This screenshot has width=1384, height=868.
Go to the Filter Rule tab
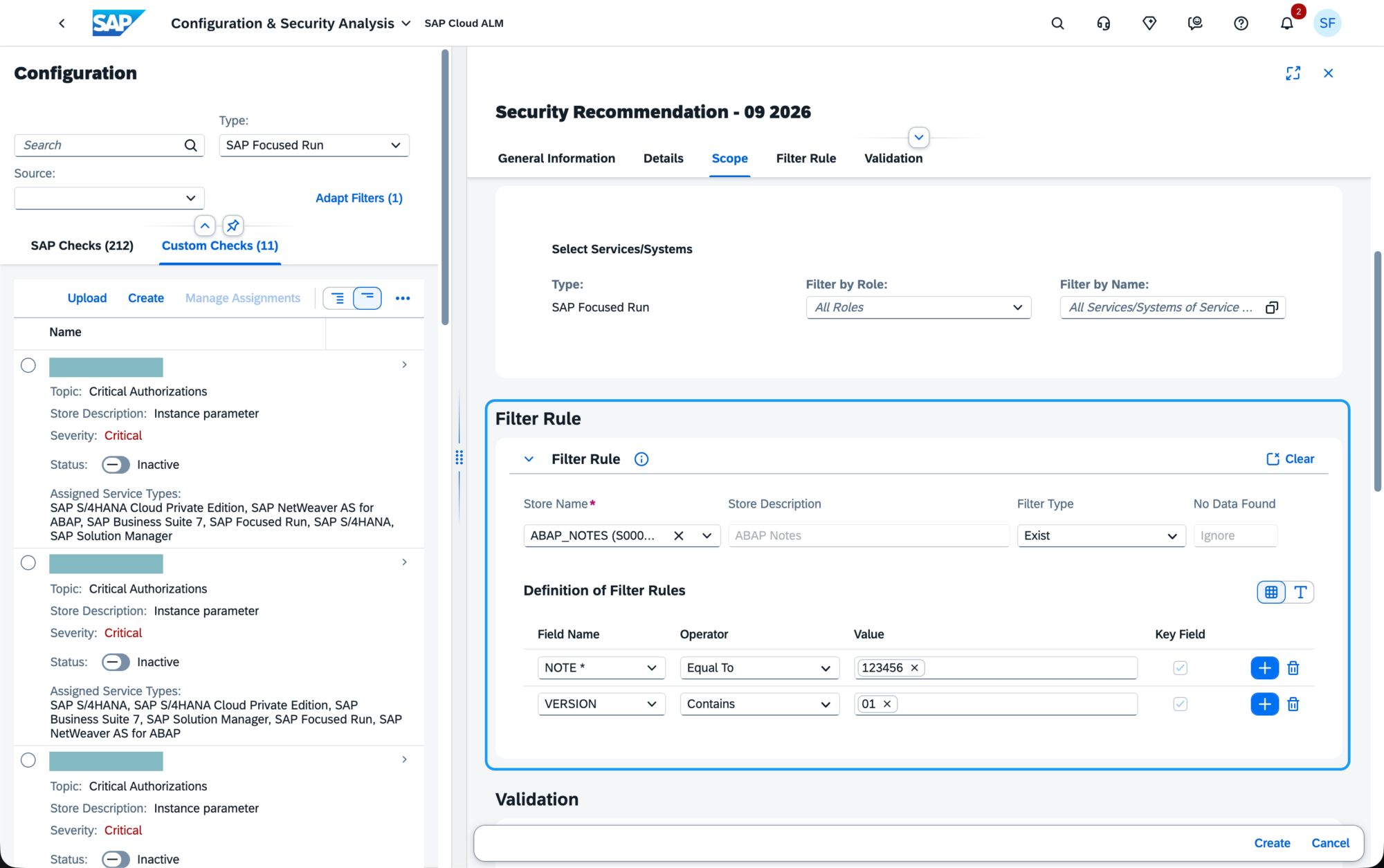coord(805,158)
